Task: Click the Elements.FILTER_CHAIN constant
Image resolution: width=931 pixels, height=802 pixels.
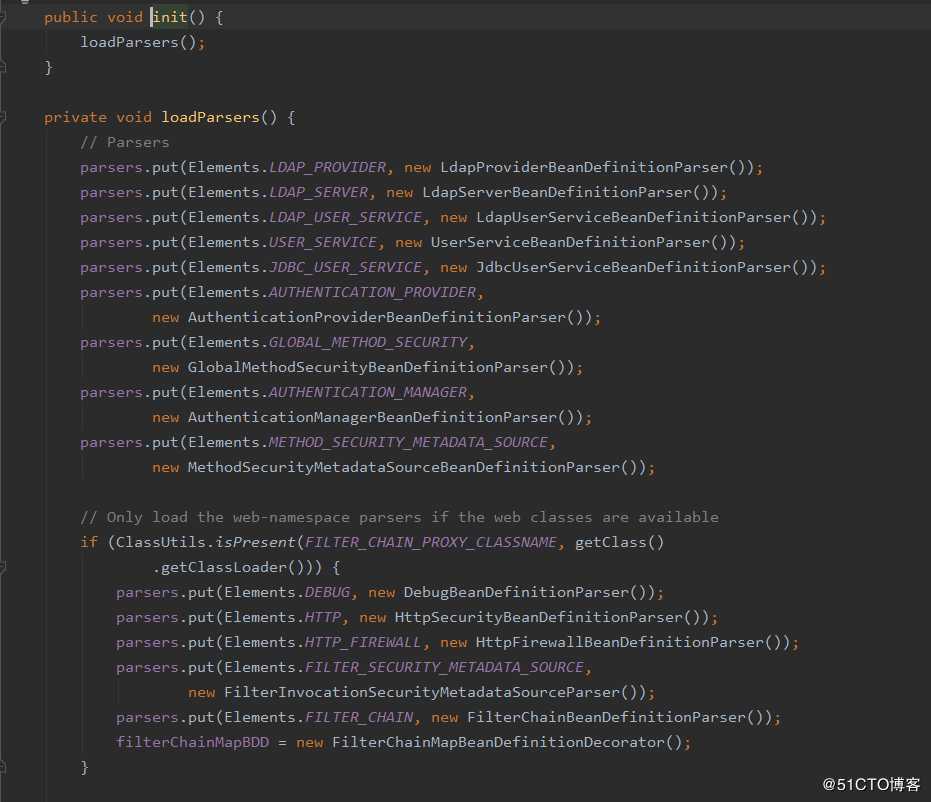Action: point(359,717)
